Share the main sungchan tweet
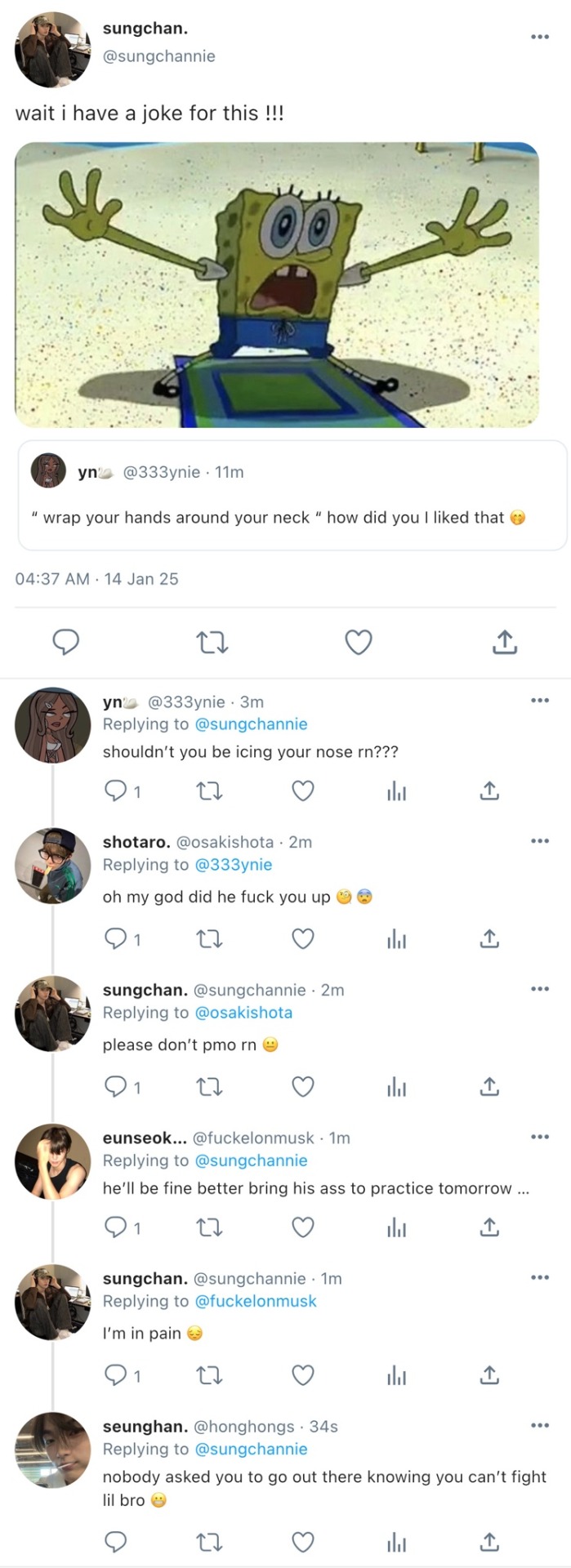This screenshot has height=1568, width=571. coord(505,643)
